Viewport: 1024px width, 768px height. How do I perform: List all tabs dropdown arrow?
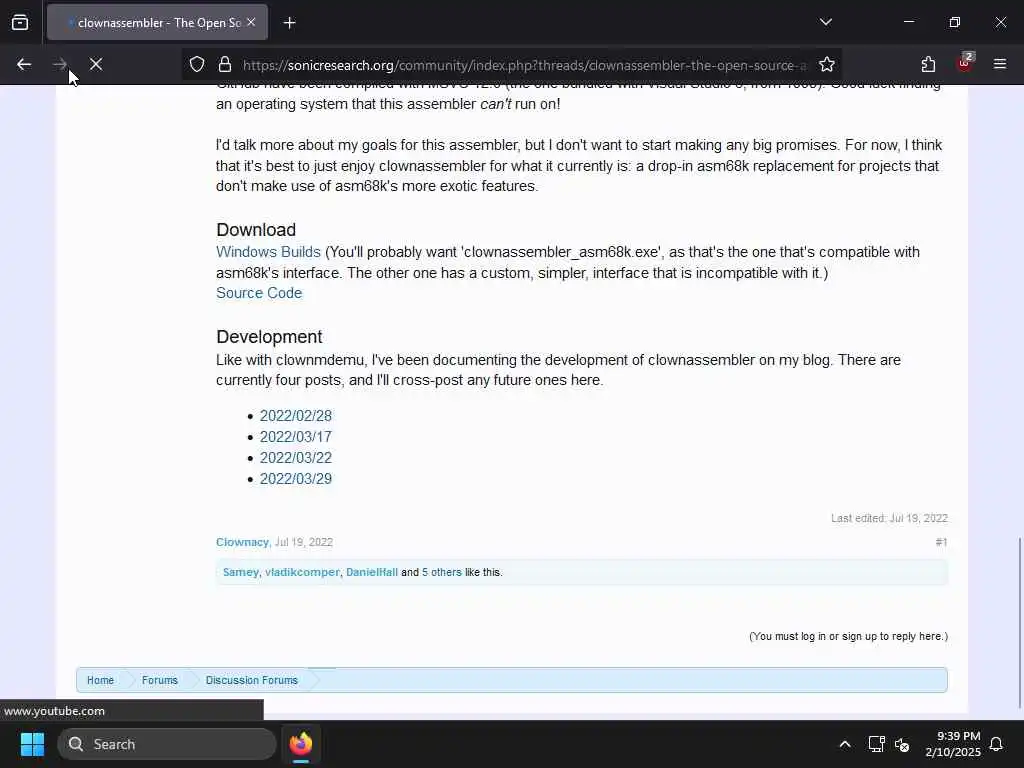click(825, 22)
